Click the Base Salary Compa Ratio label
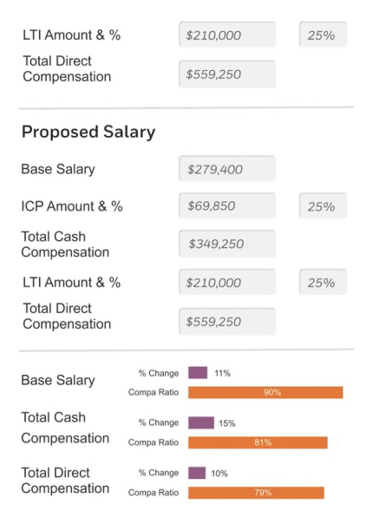 click(153, 392)
